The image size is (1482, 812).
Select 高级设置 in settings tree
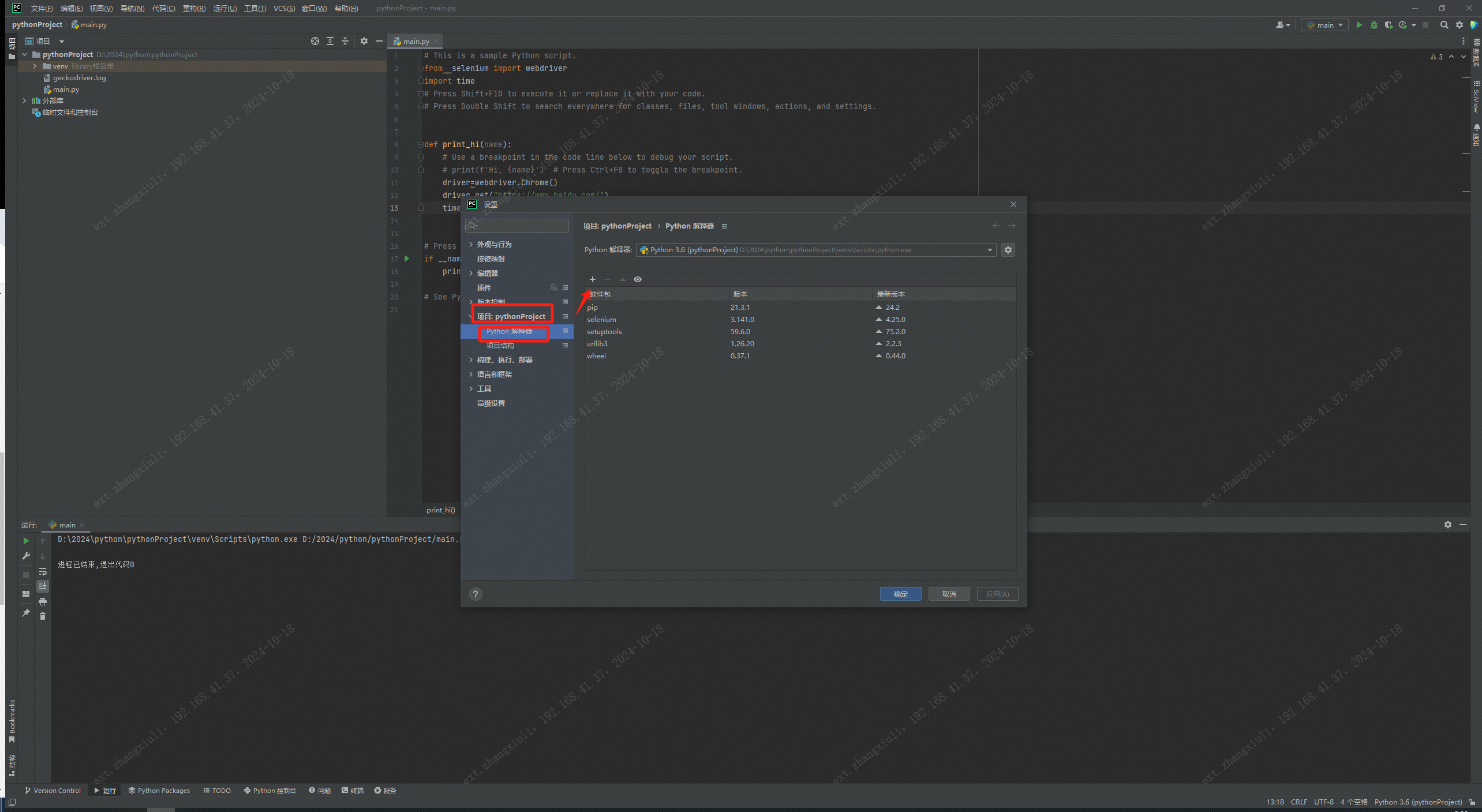[x=491, y=403]
